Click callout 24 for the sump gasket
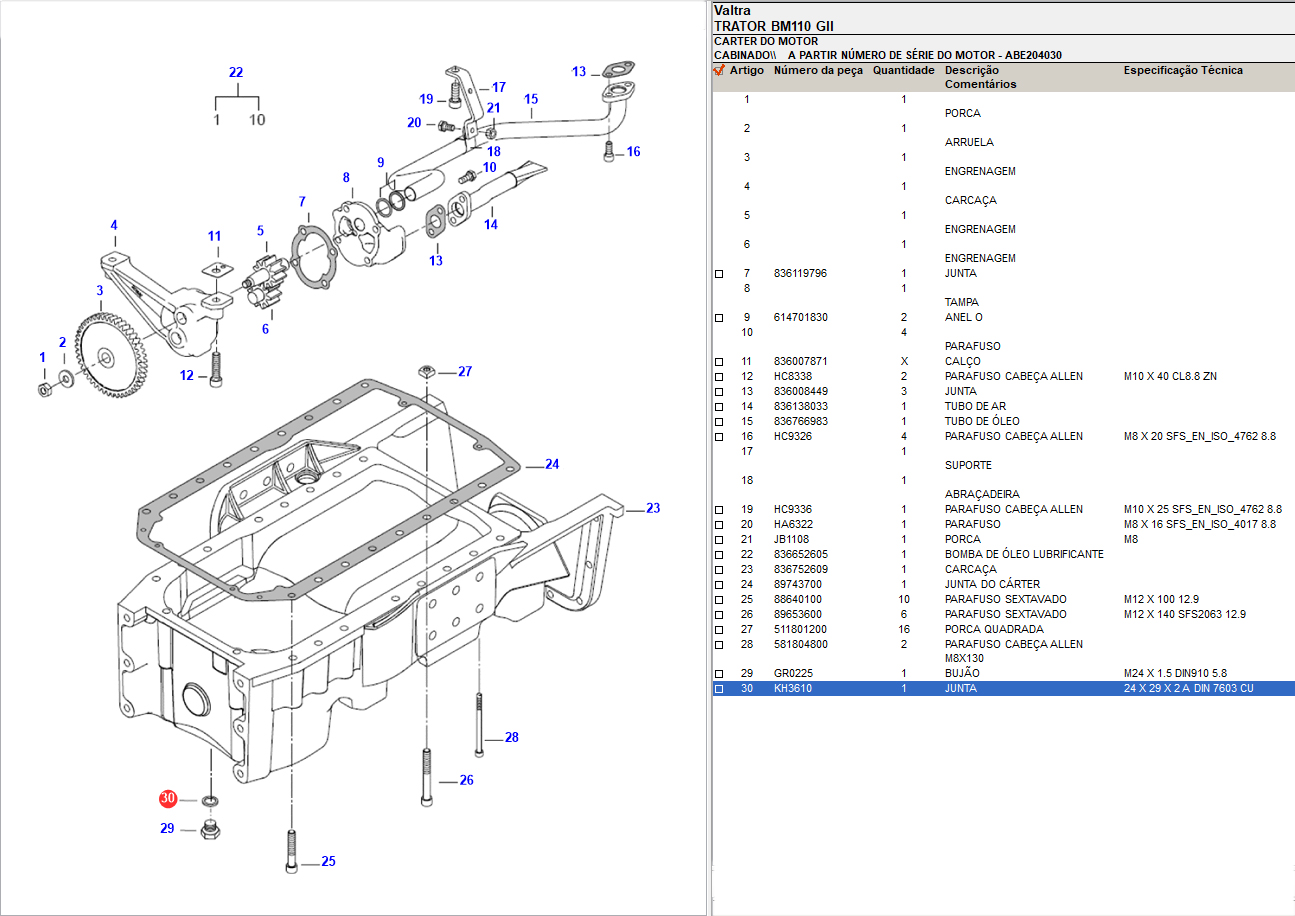Screen dimensions: 1295x916 [x=552, y=464]
